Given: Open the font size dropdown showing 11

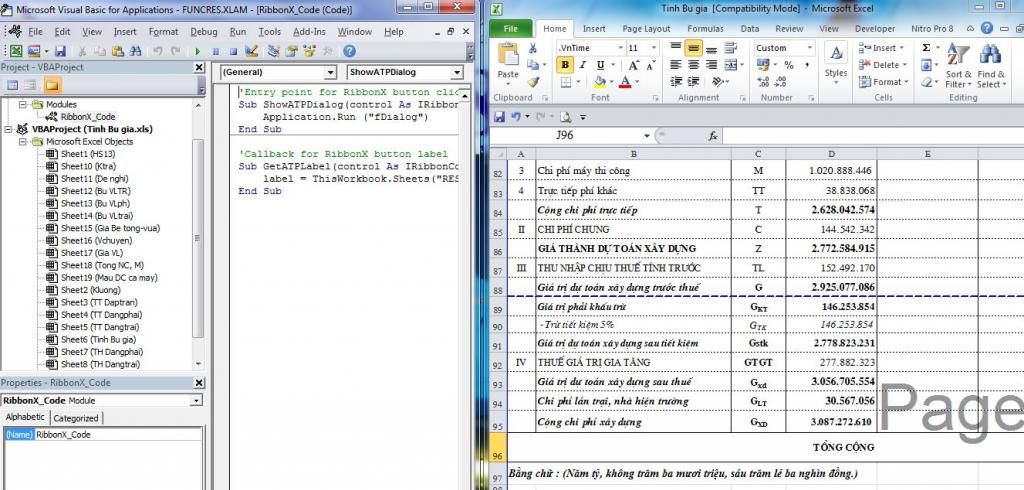Looking at the screenshot, I should point(661,48).
